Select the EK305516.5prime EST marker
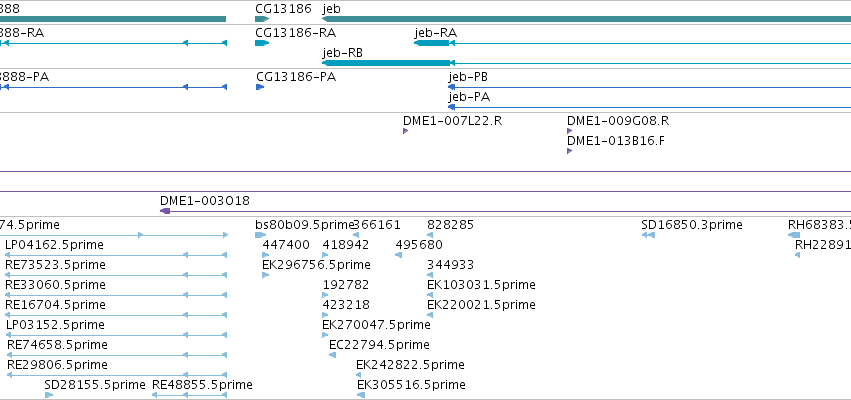The width and height of the screenshot is (851, 400). tap(361, 395)
